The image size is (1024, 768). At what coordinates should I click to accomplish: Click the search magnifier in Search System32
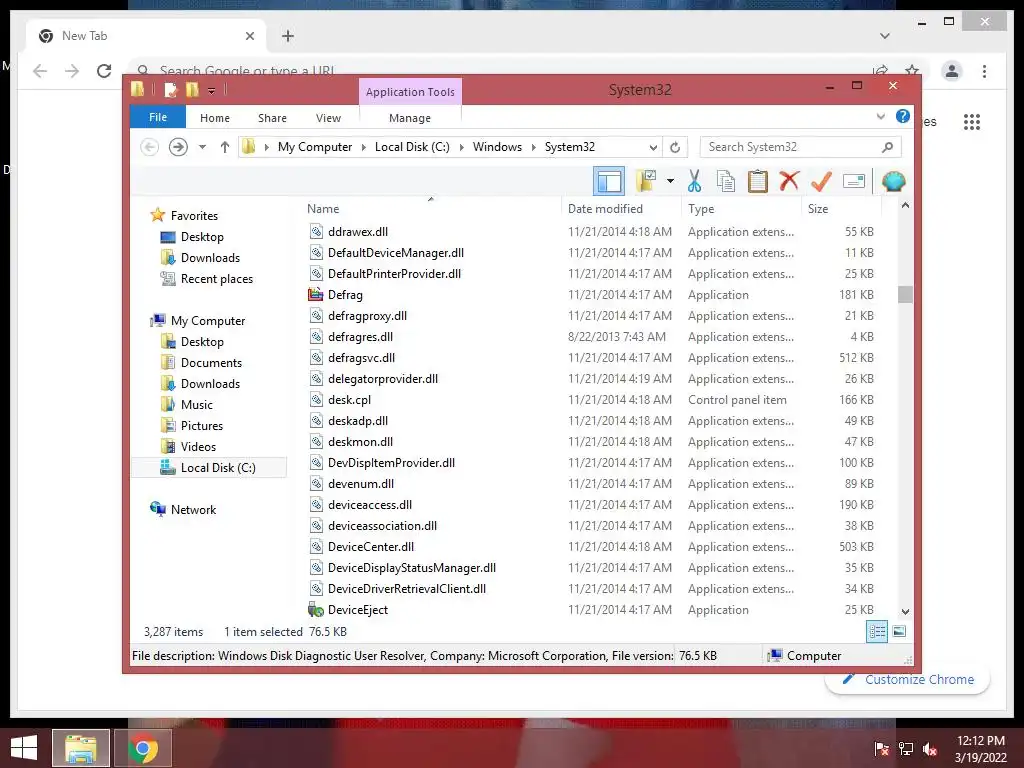(887, 147)
